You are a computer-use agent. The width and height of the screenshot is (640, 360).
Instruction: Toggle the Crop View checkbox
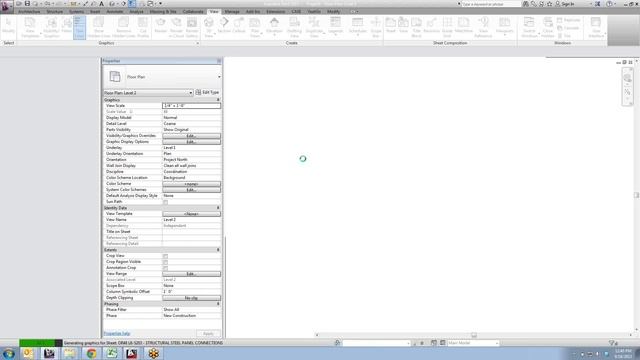165,256
